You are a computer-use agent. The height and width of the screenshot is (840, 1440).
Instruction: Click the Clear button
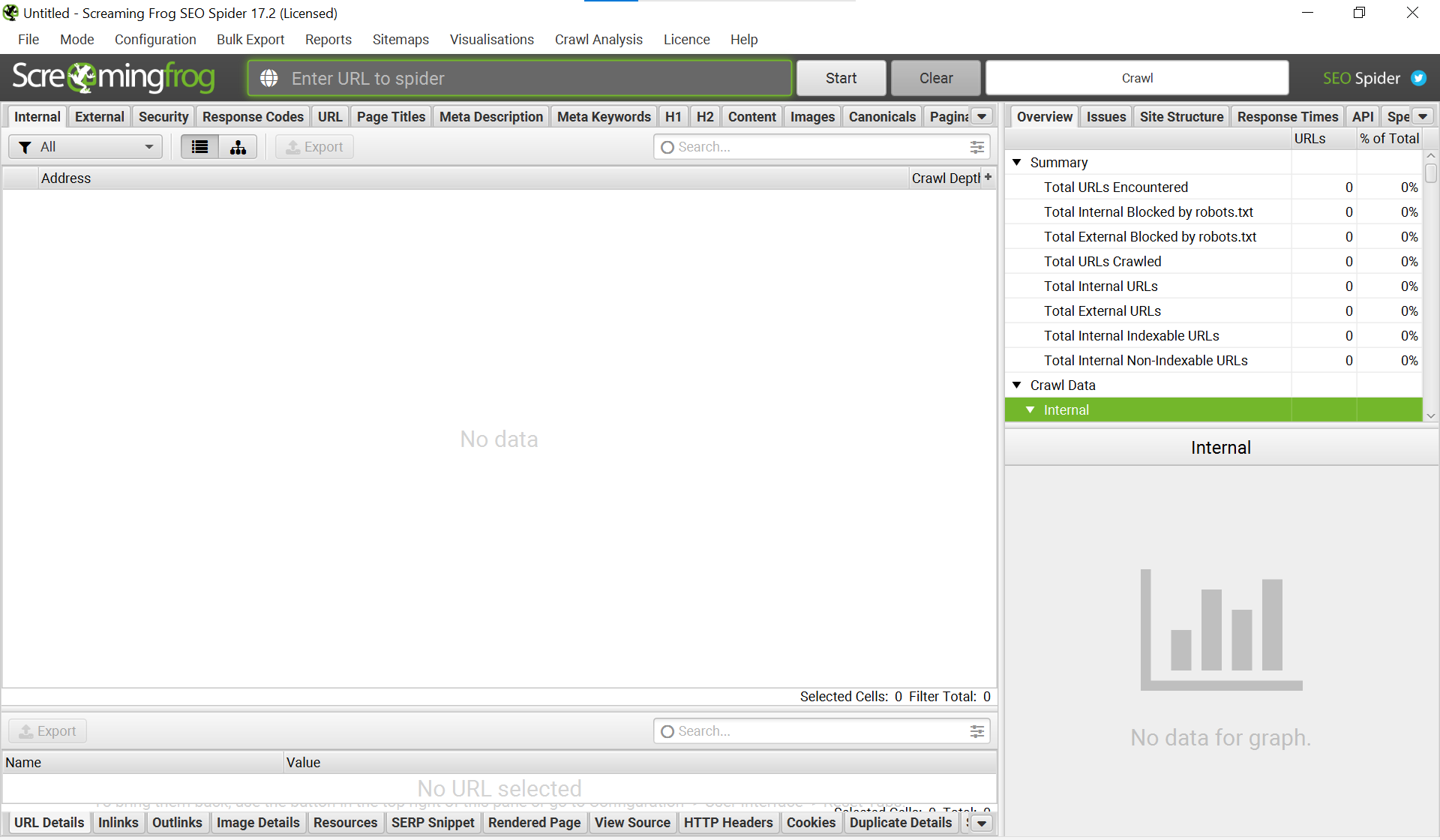[x=936, y=78]
